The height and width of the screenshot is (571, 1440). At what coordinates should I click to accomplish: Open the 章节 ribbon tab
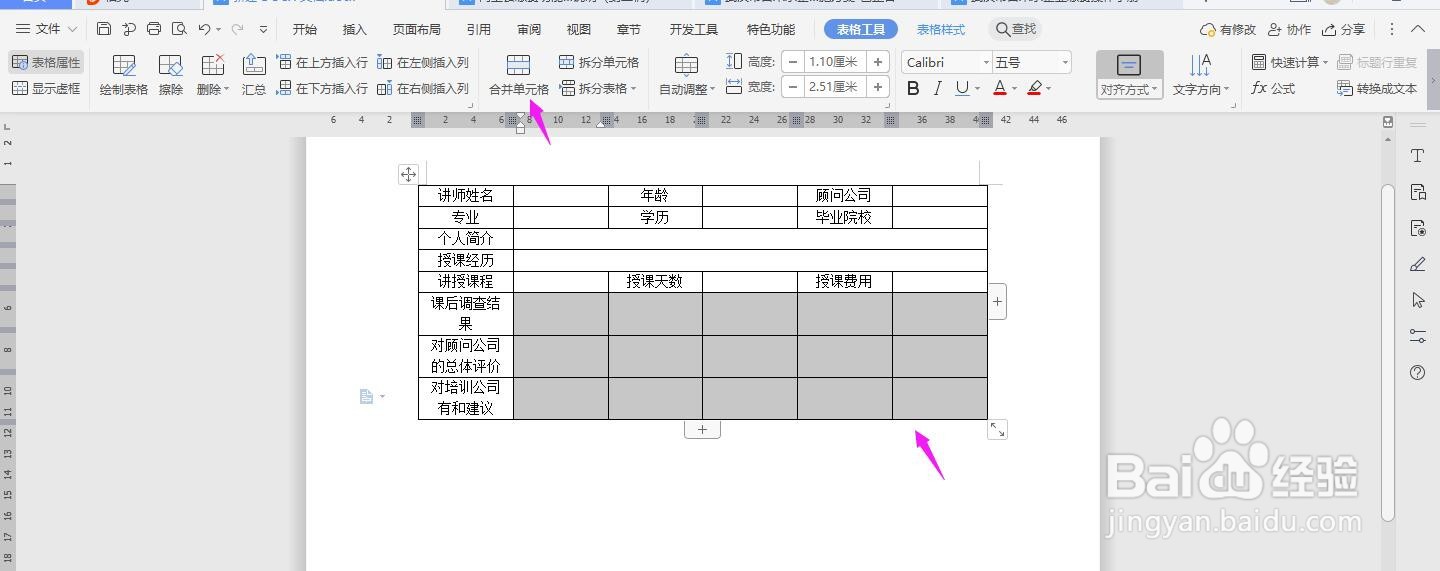pyautogui.click(x=629, y=30)
